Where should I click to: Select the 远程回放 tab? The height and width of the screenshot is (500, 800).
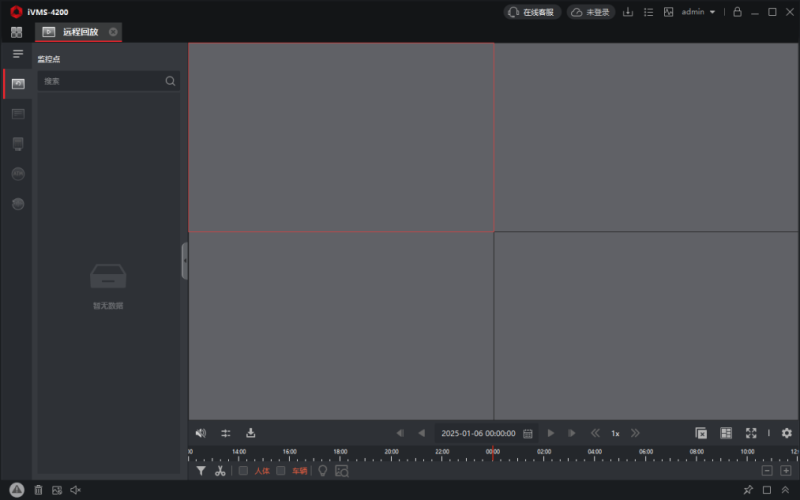tap(80, 32)
